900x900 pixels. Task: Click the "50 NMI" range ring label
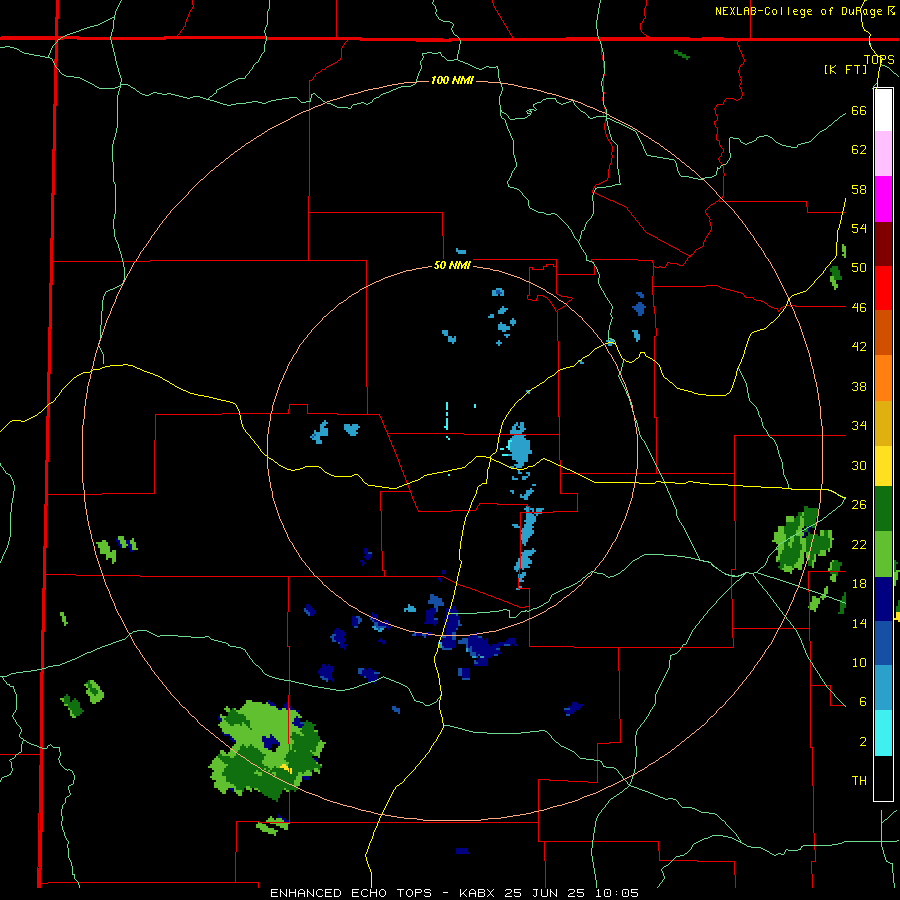point(452,265)
